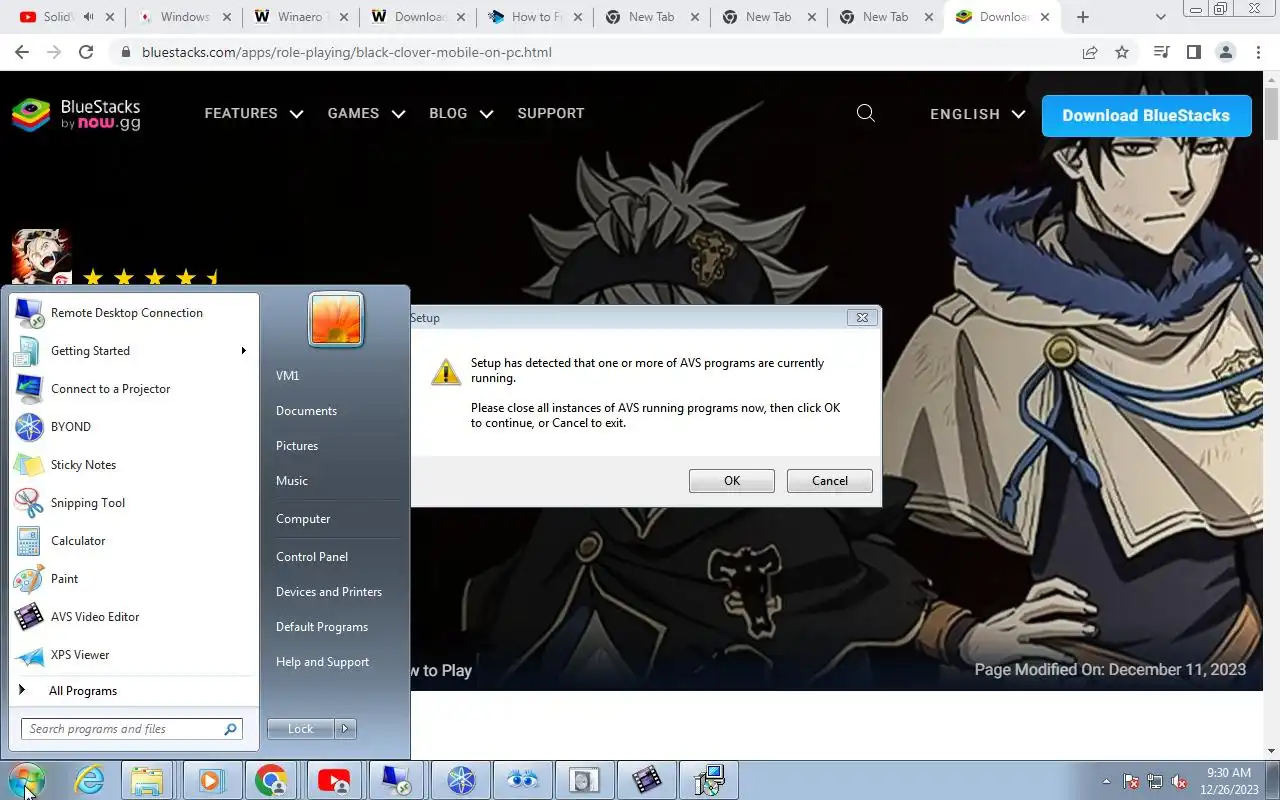The height and width of the screenshot is (800, 1280).
Task: Open the clock showing 9:30 AM
Action: [x=1229, y=780]
